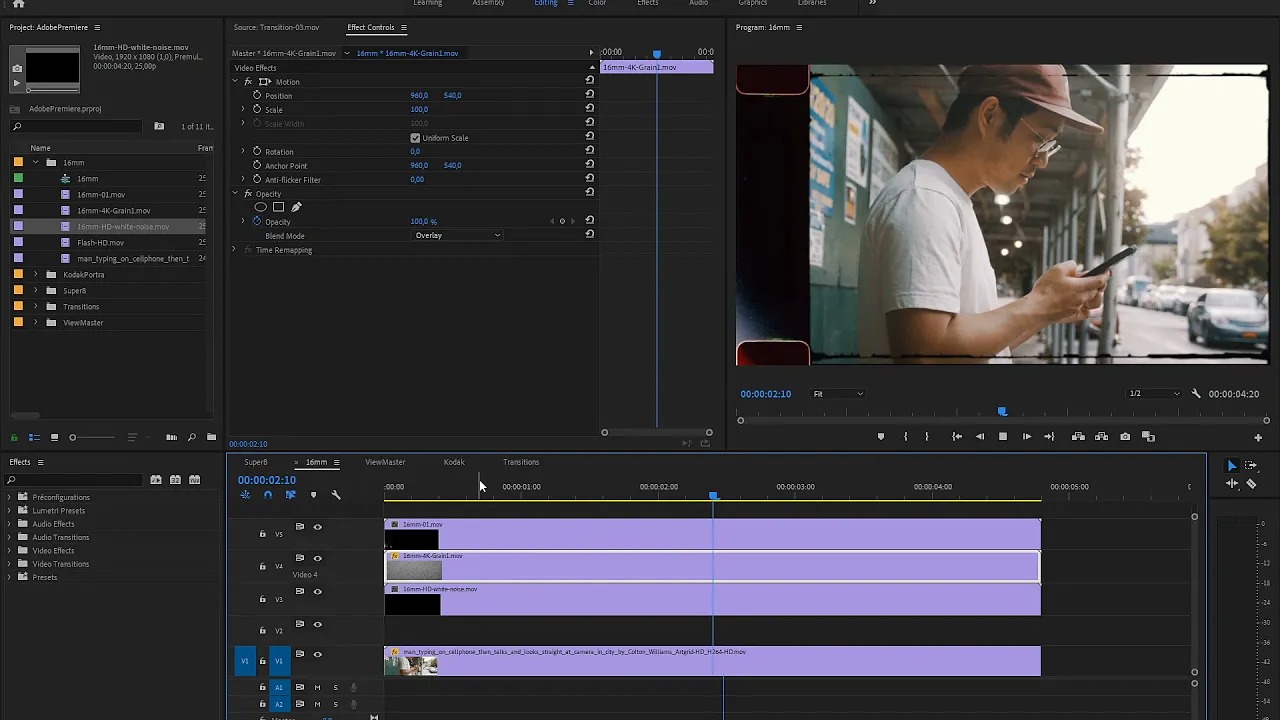Collapse the Motion effect properties

(235, 81)
